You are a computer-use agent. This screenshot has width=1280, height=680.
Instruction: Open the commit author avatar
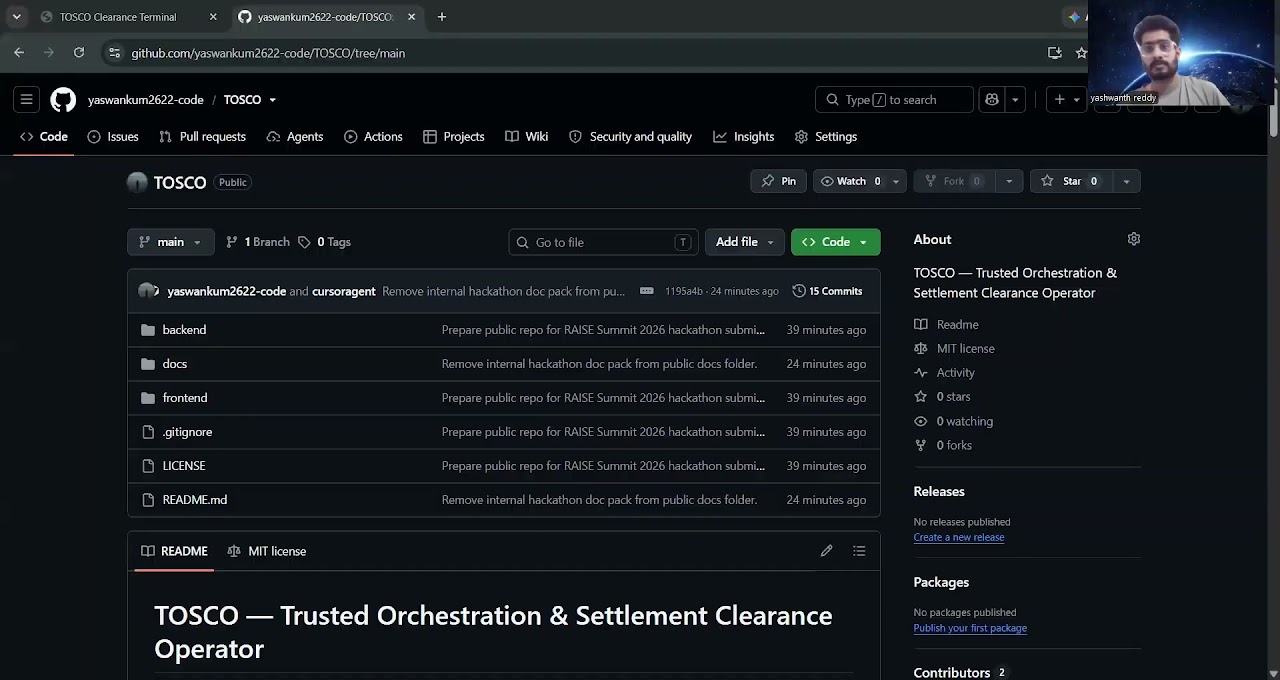tap(149, 291)
